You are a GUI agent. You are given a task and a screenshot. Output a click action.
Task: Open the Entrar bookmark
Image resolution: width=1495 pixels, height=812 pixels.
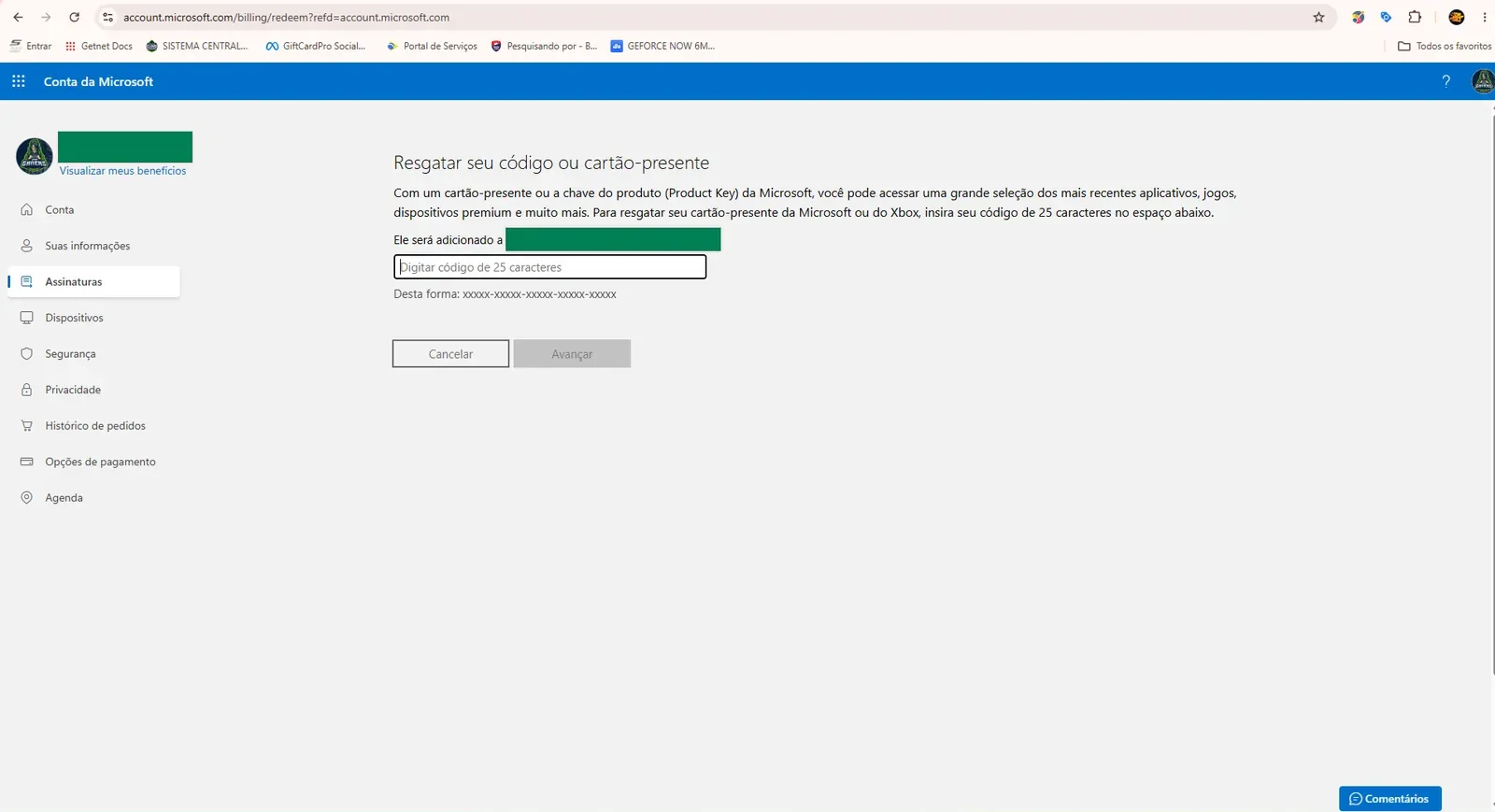click(30, 46)
